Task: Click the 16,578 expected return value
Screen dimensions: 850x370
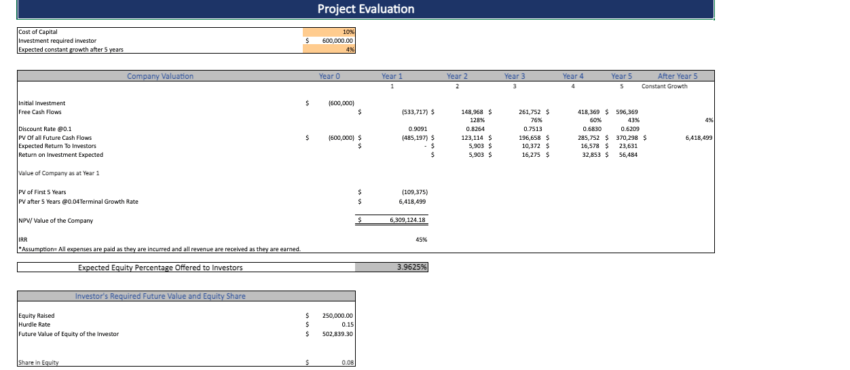Action: pyautogui.click(x=590, y=146)
